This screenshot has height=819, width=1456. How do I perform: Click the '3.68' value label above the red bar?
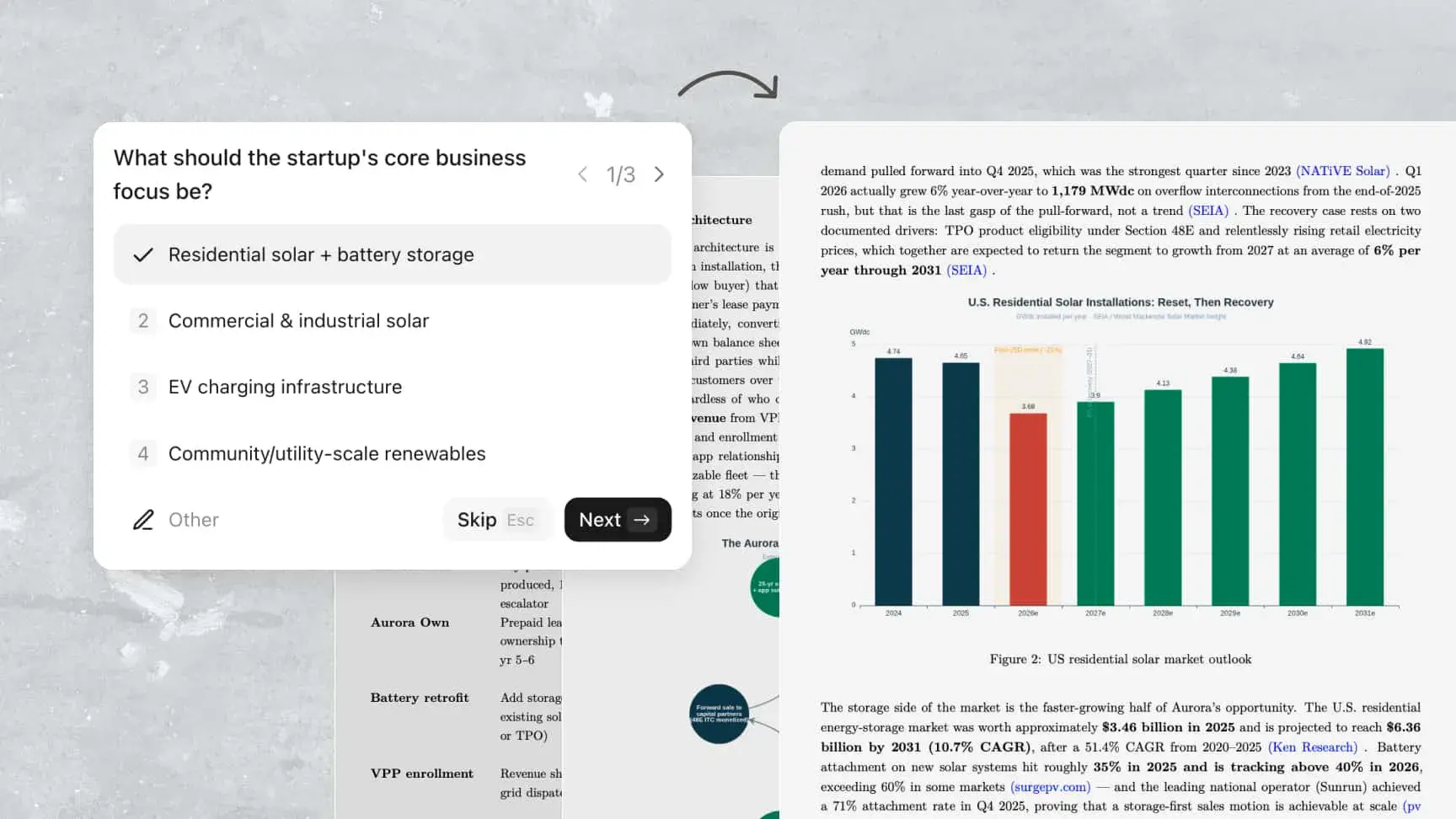[1028, 406]
